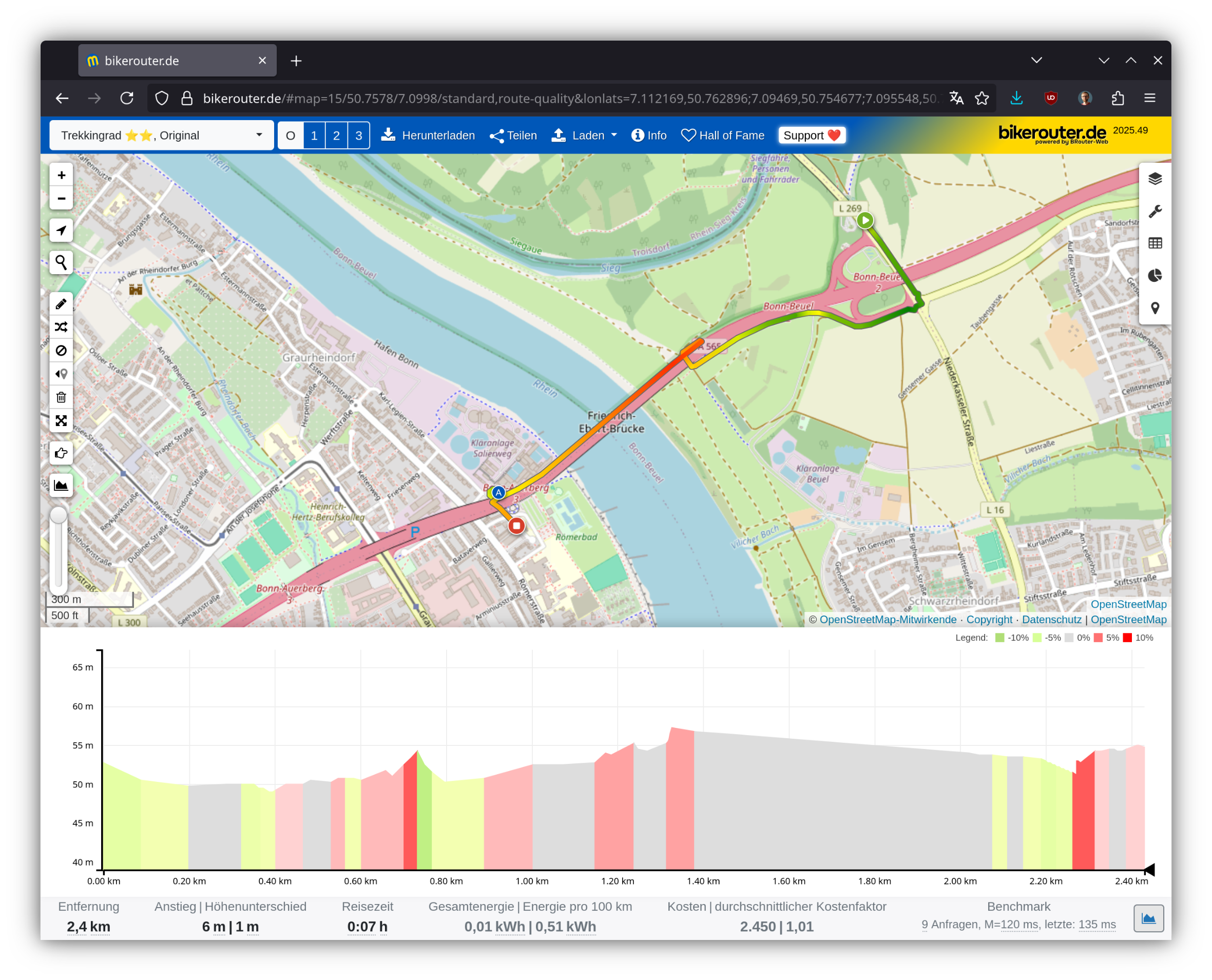
Task: Click the site security shield icon
Action: tap(162, 98)
